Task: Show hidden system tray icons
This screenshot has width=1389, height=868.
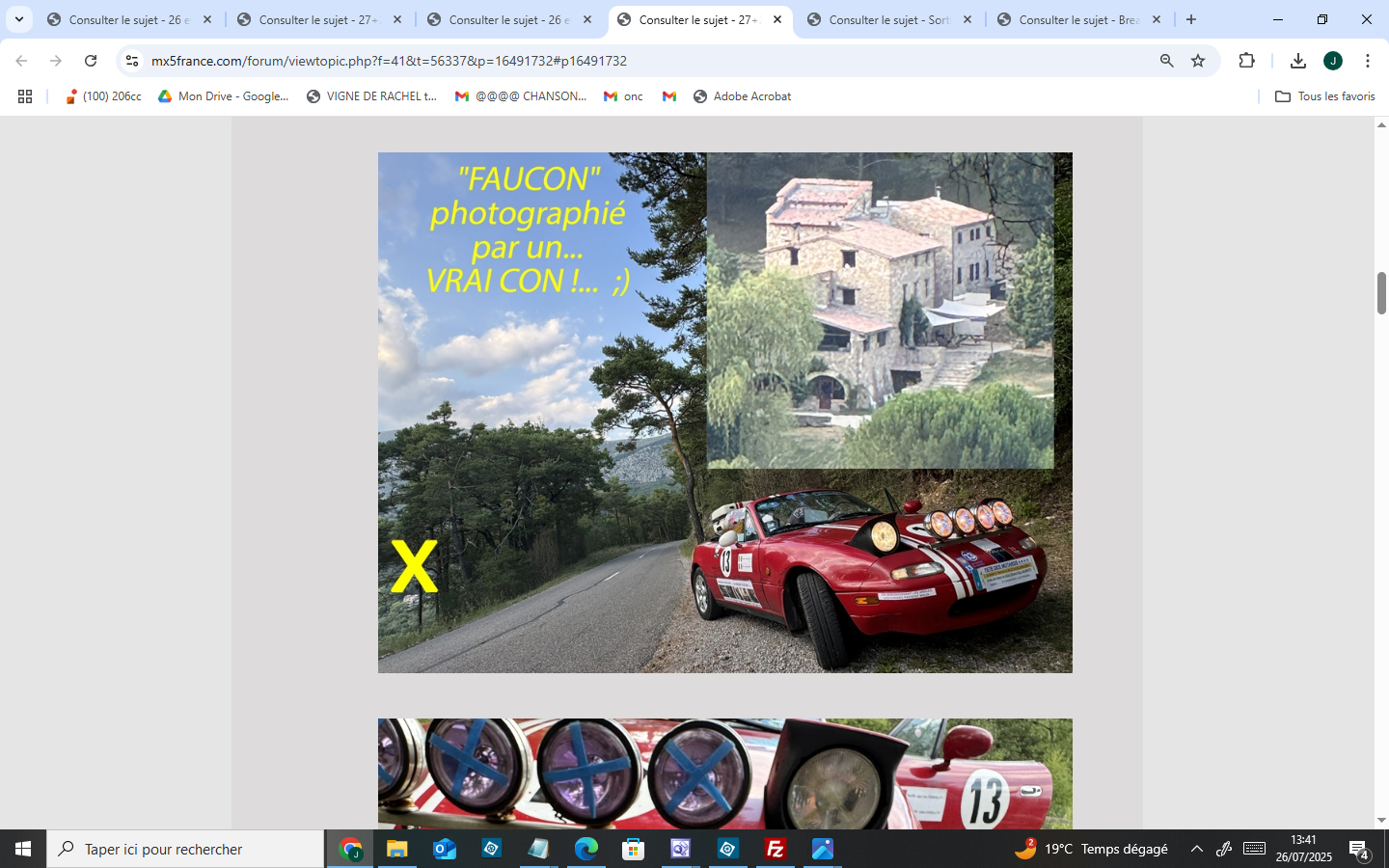Action: [x=1196, y=849]
